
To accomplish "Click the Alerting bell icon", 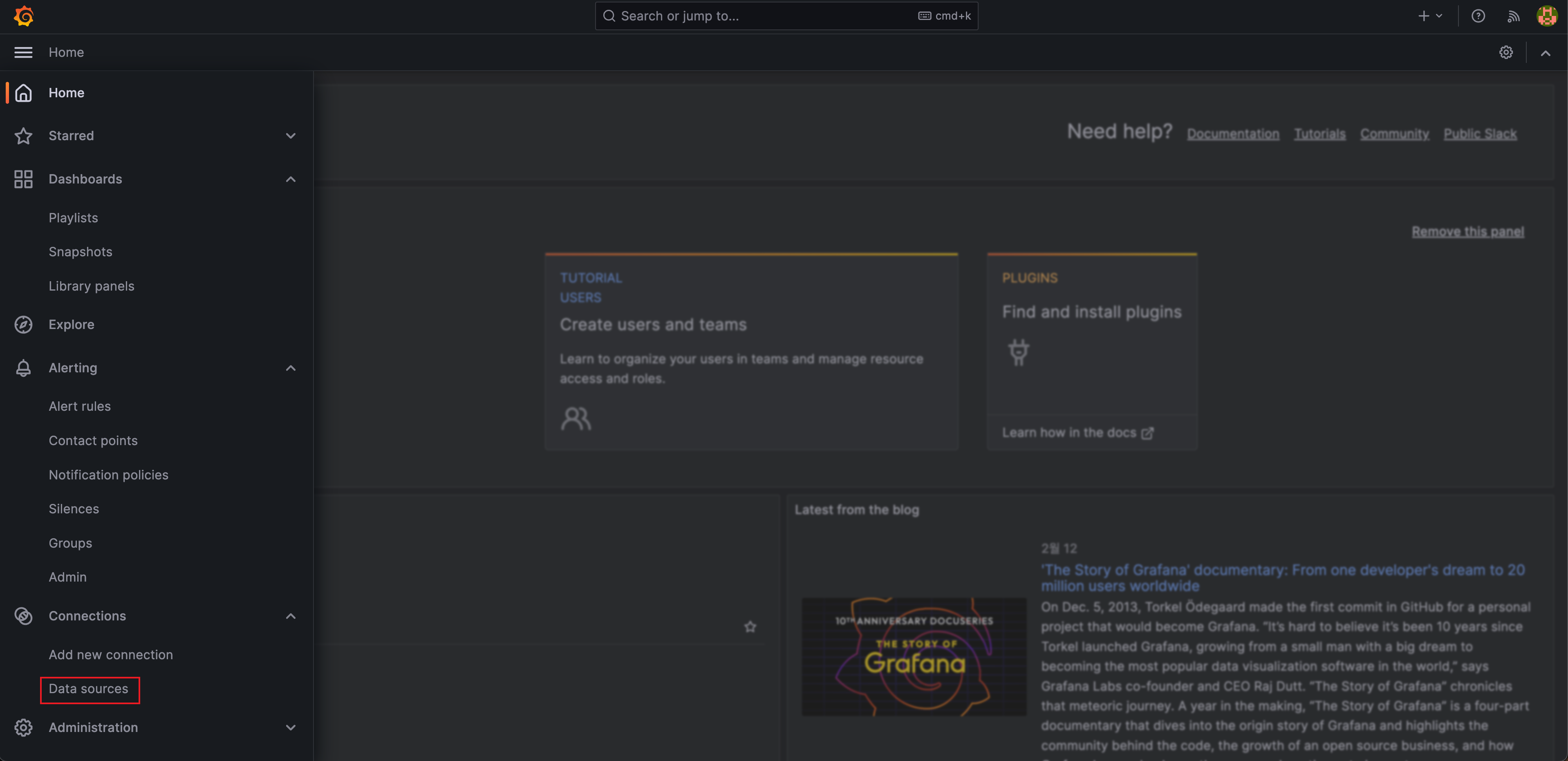I will point(23,368).
